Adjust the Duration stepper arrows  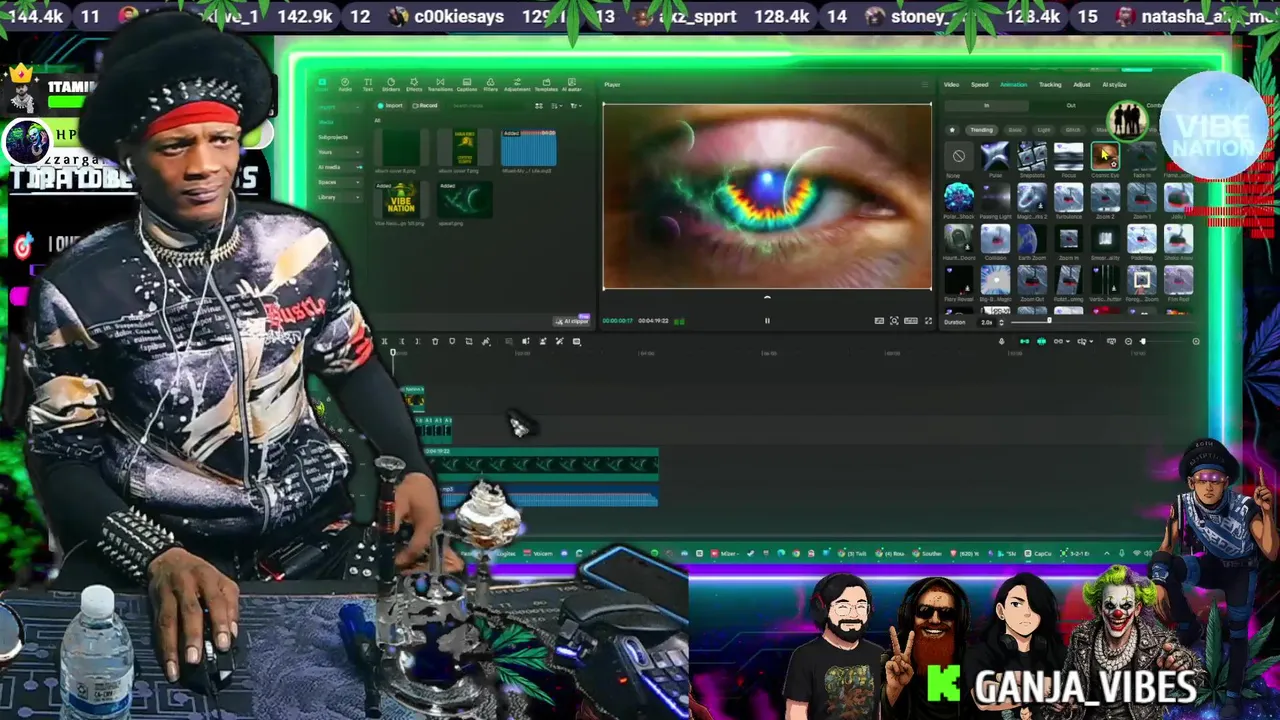coord(1002,322)
